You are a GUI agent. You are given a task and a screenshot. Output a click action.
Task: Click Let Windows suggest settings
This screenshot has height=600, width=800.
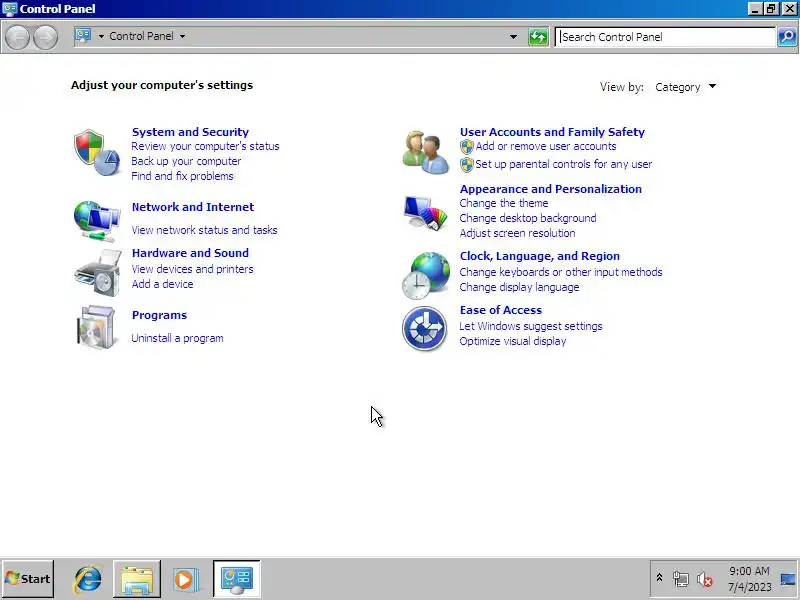531,327
